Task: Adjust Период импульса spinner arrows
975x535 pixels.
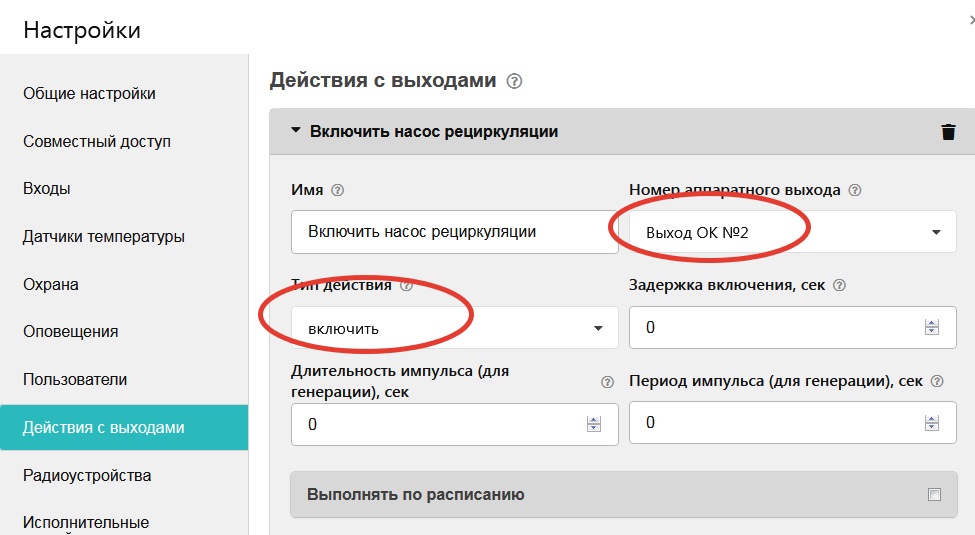Action: point(932,423)
